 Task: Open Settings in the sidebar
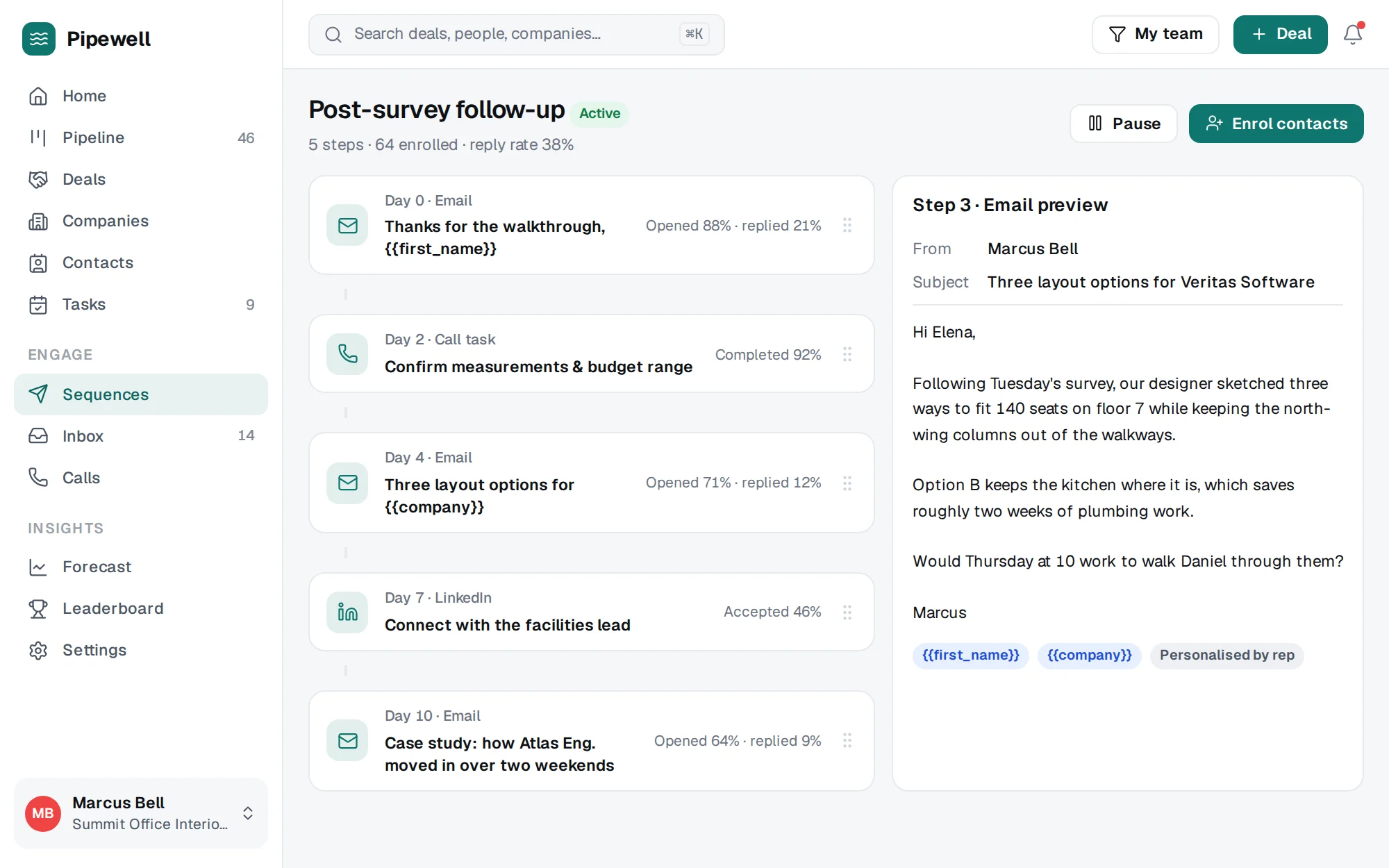click(x=141, y=650)
